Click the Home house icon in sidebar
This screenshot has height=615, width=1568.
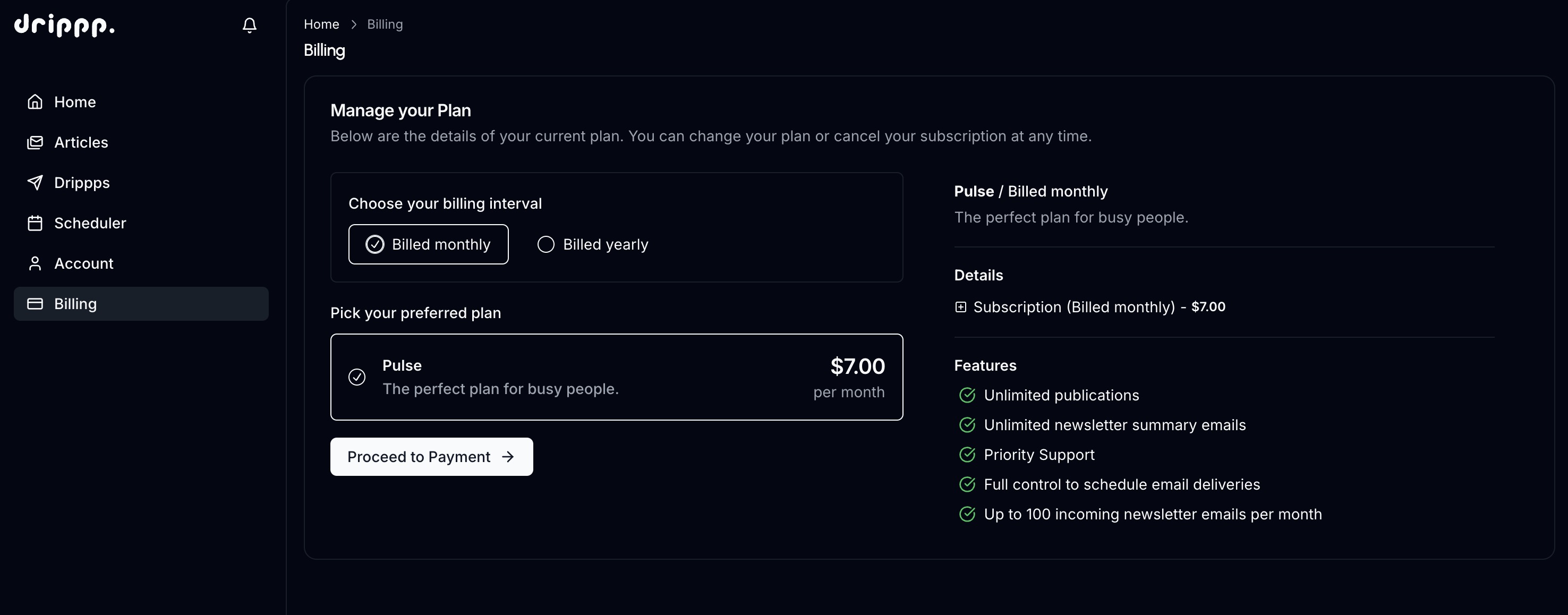click(x=35, y=101)
